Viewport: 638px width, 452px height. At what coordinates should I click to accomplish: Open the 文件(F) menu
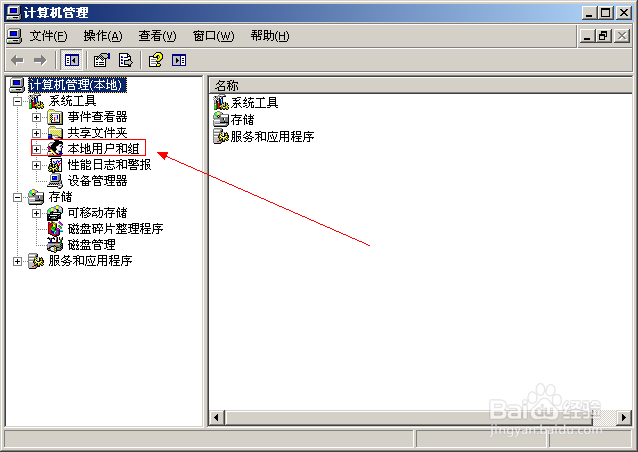point(48,36)
